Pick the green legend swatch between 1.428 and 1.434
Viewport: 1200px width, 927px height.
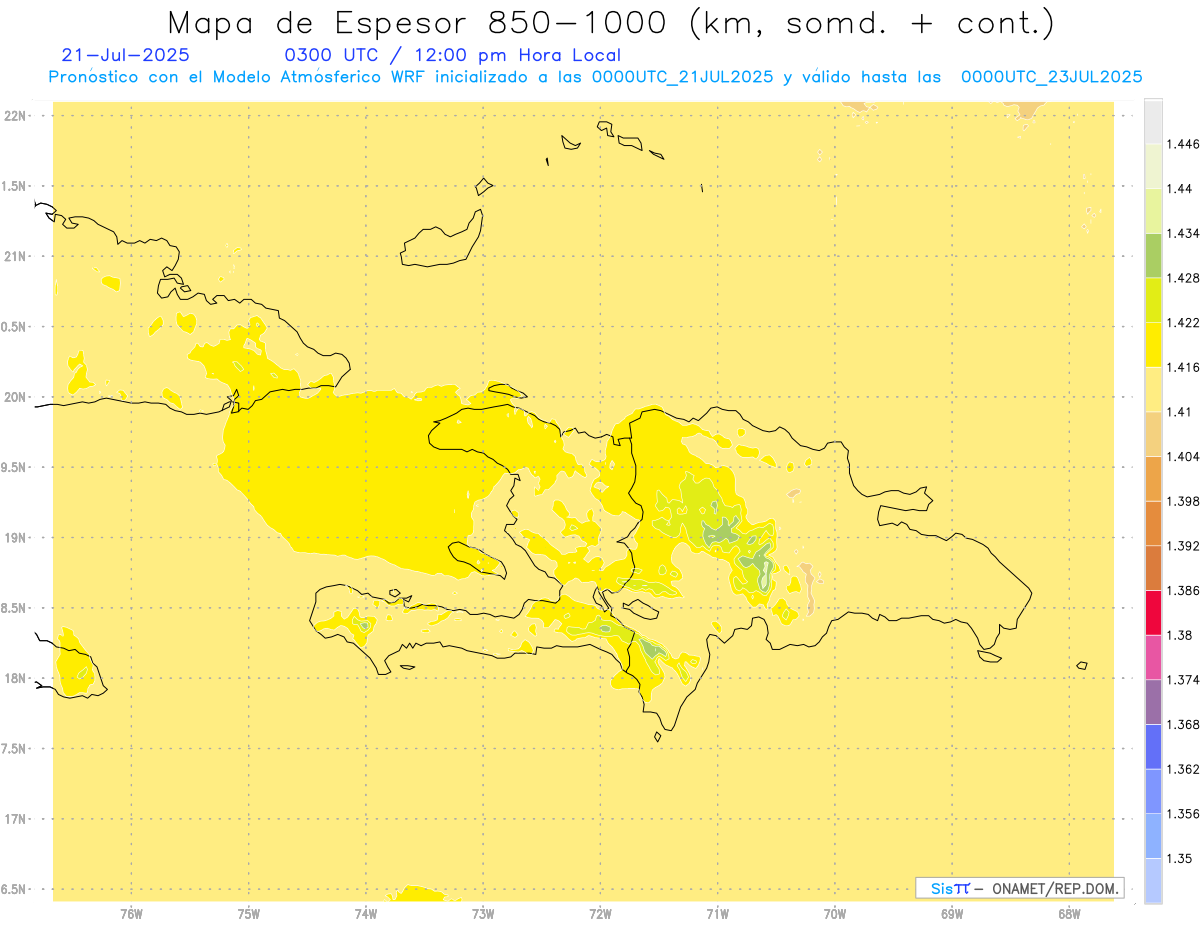pos(1153,255)
